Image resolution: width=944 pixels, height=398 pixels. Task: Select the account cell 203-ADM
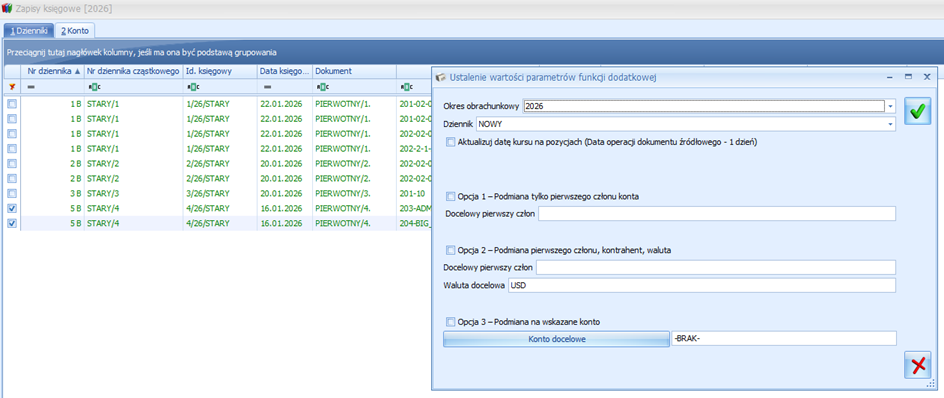[x=414, y=208]
